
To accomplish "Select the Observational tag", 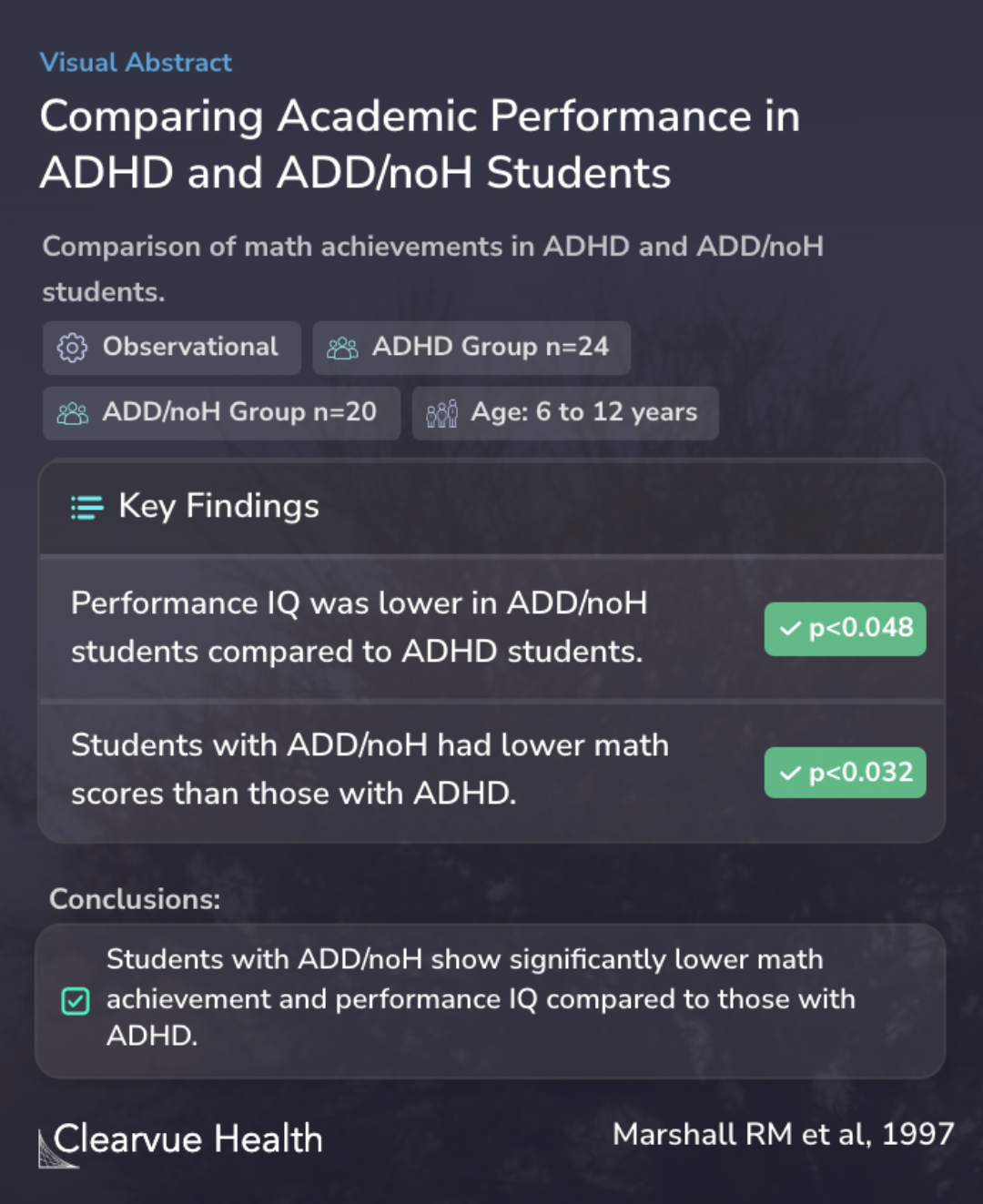I will pos(172,348).
